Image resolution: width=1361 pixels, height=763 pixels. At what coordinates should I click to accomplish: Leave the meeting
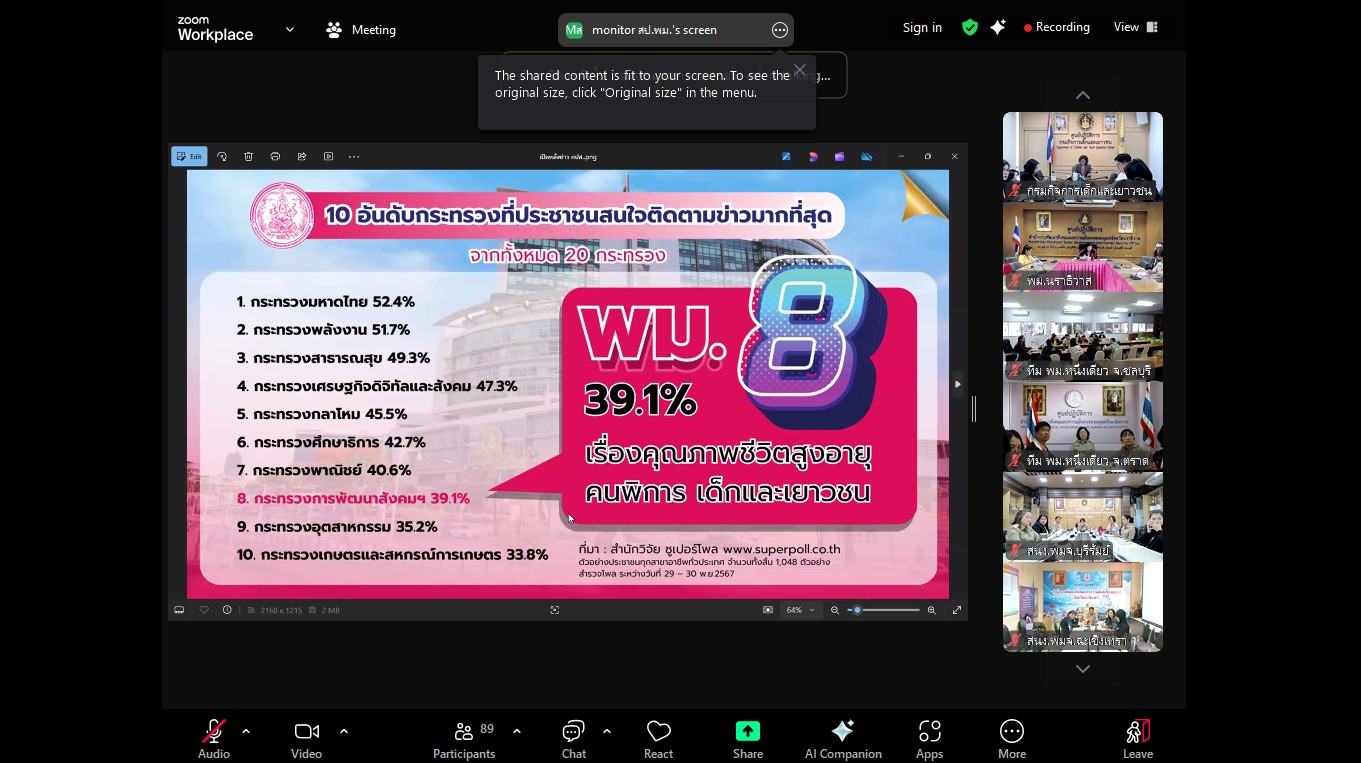(x=1137, y=738)
